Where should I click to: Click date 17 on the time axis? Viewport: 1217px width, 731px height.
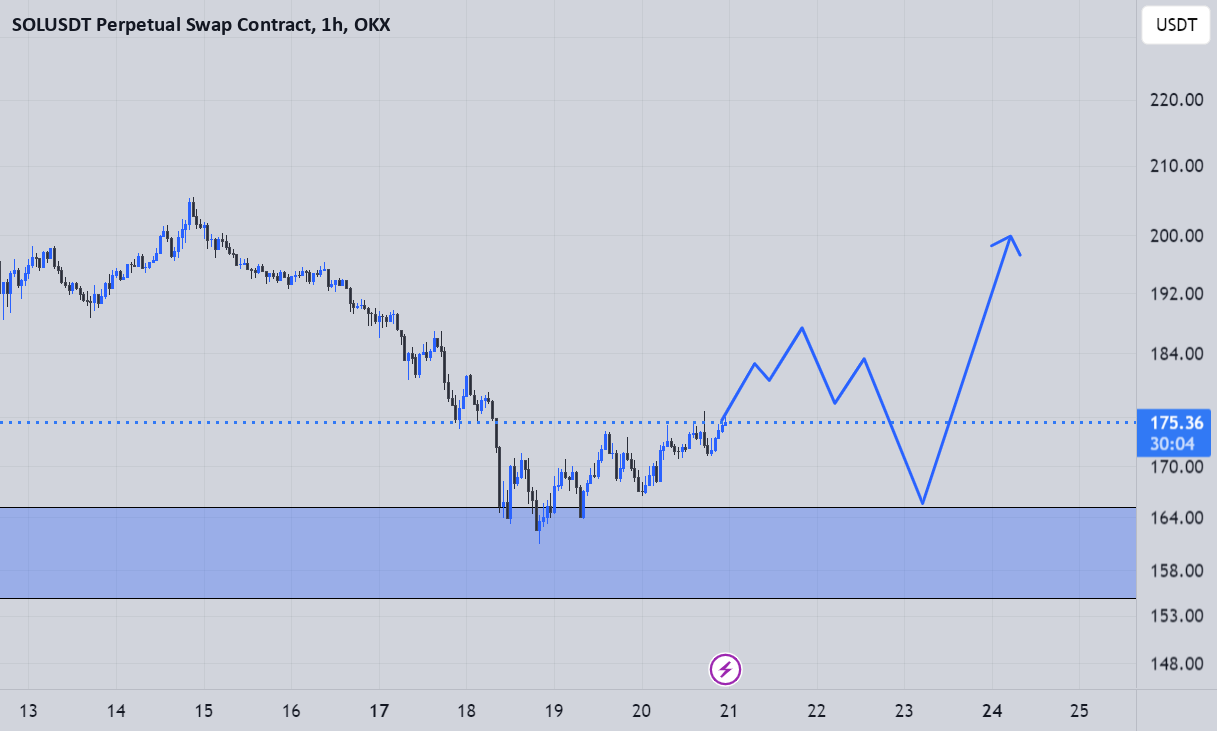click(x=379, y=711)
